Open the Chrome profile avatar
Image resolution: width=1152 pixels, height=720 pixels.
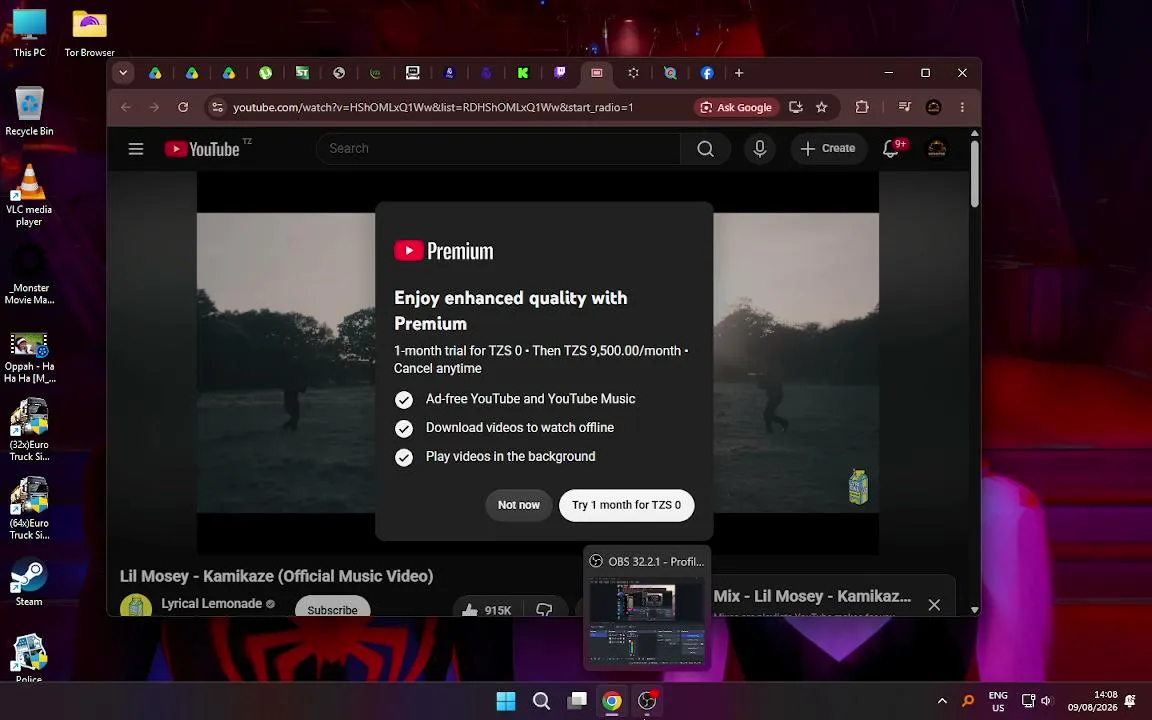tap(934, 107)
